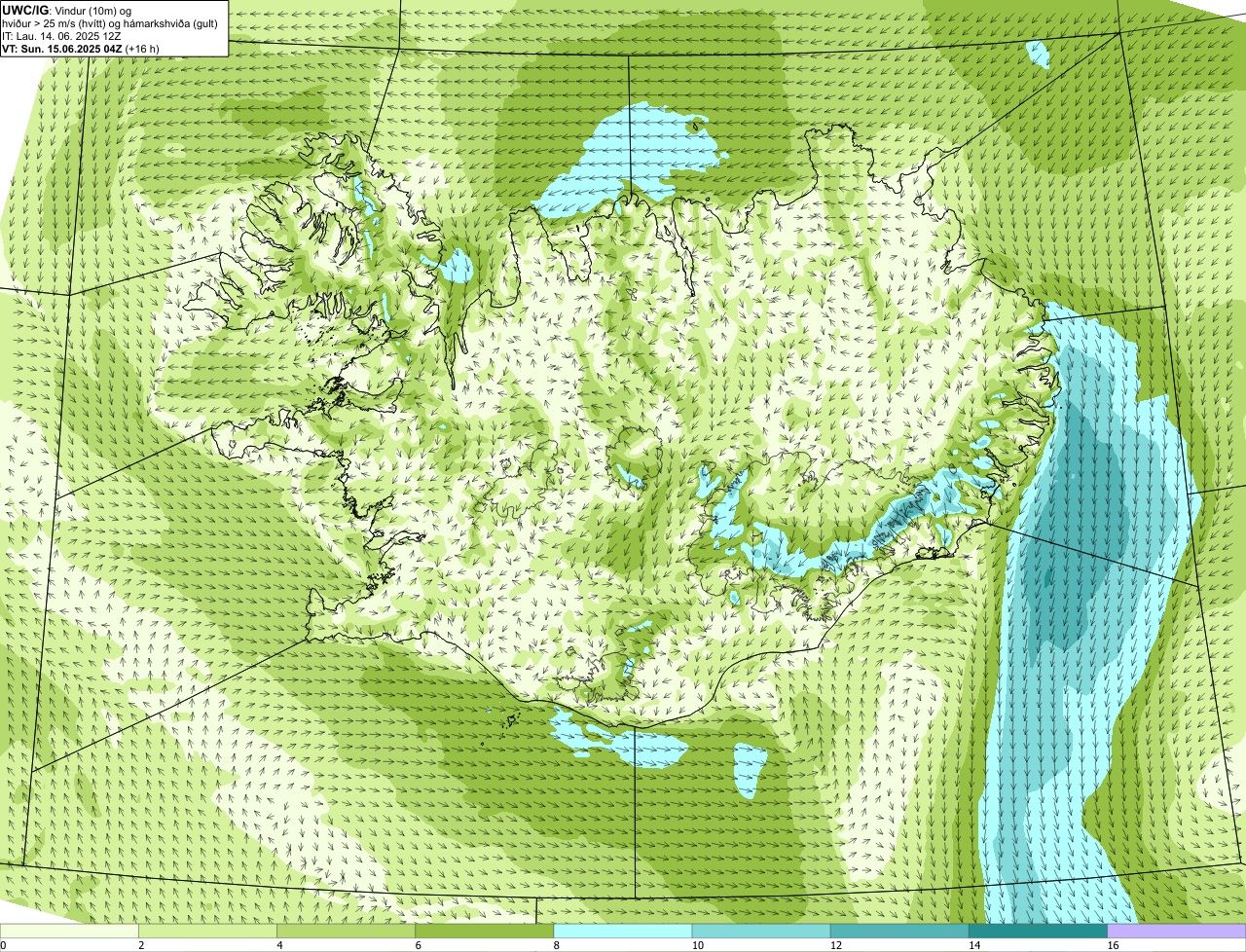Click the '(+16 h)' forecast offset text
This screenshot has height=952, width=1246.
click(x=142, y=49)
